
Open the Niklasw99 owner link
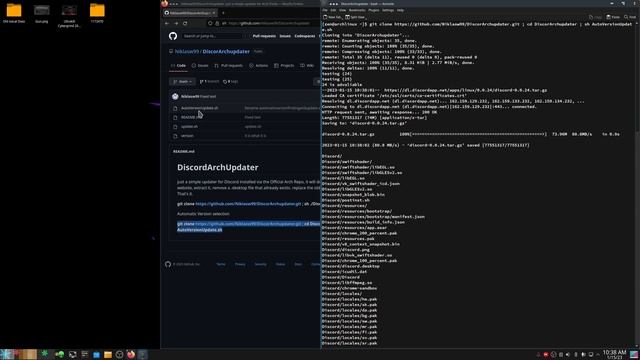[187, 51]
